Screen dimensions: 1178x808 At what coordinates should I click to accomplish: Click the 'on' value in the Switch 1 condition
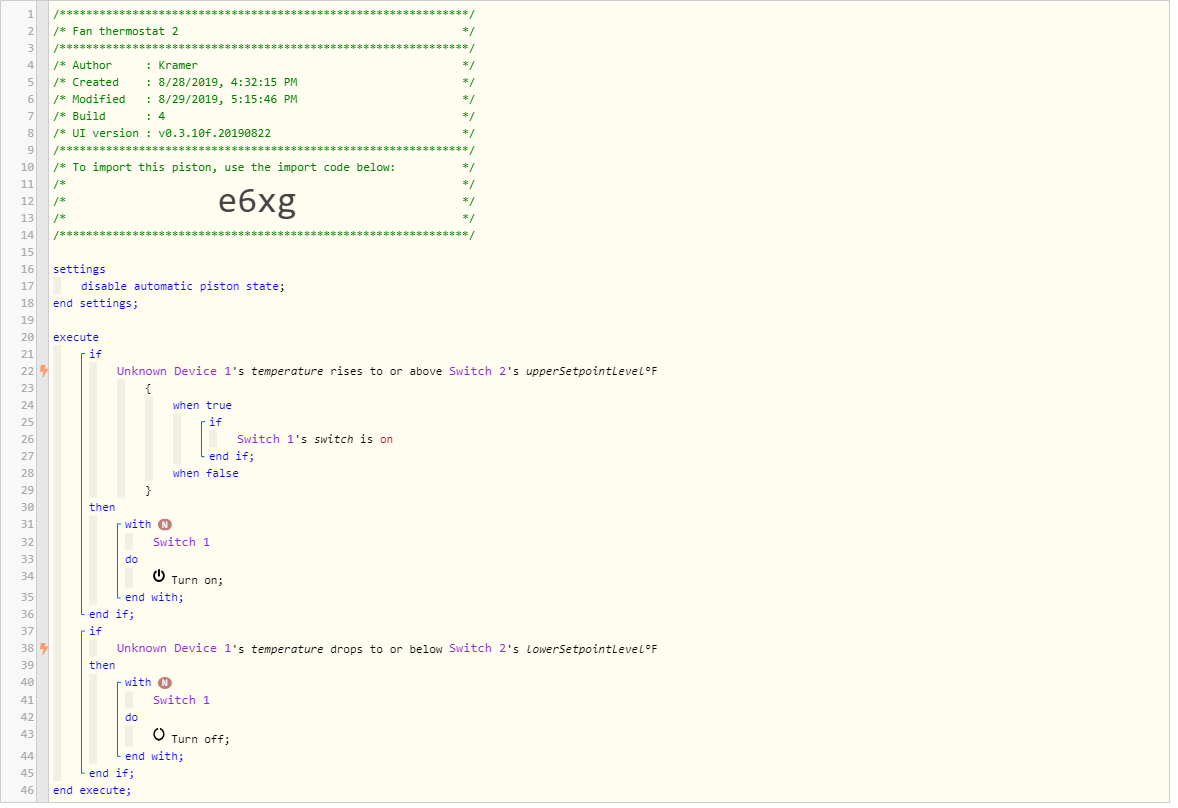386,439
